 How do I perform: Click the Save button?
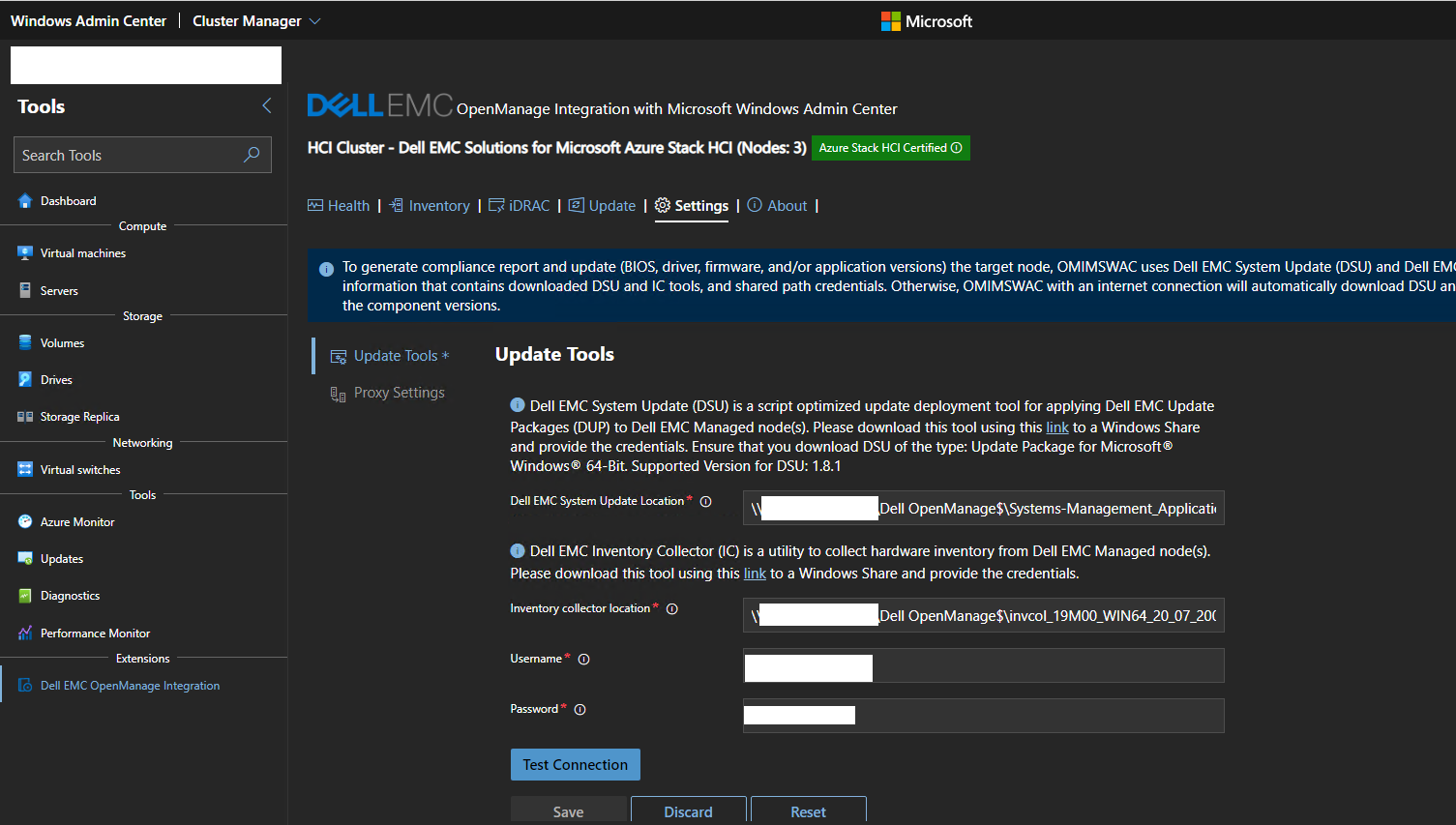pos(569,810)
